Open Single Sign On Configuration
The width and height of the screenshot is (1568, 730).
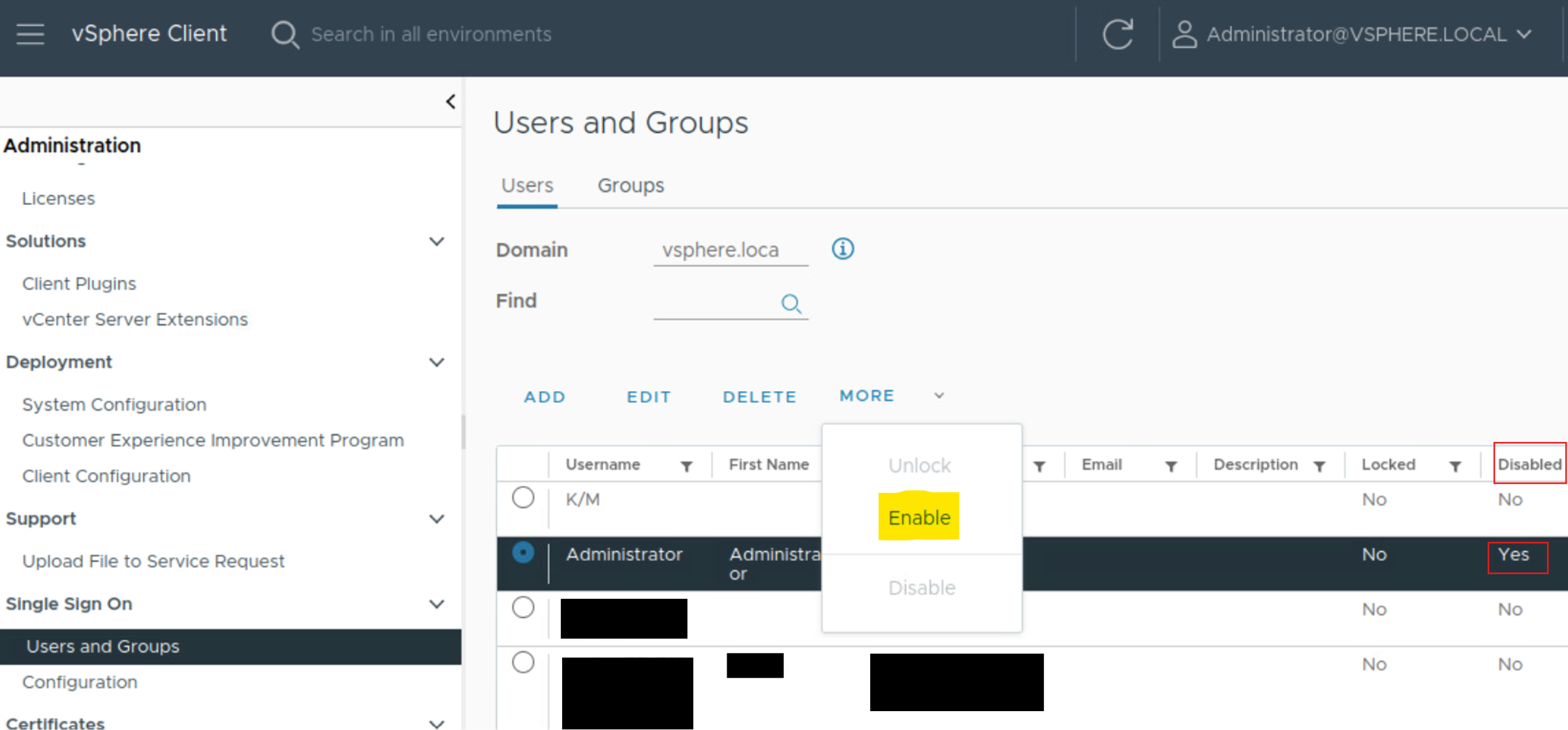[x=80, y=682]
